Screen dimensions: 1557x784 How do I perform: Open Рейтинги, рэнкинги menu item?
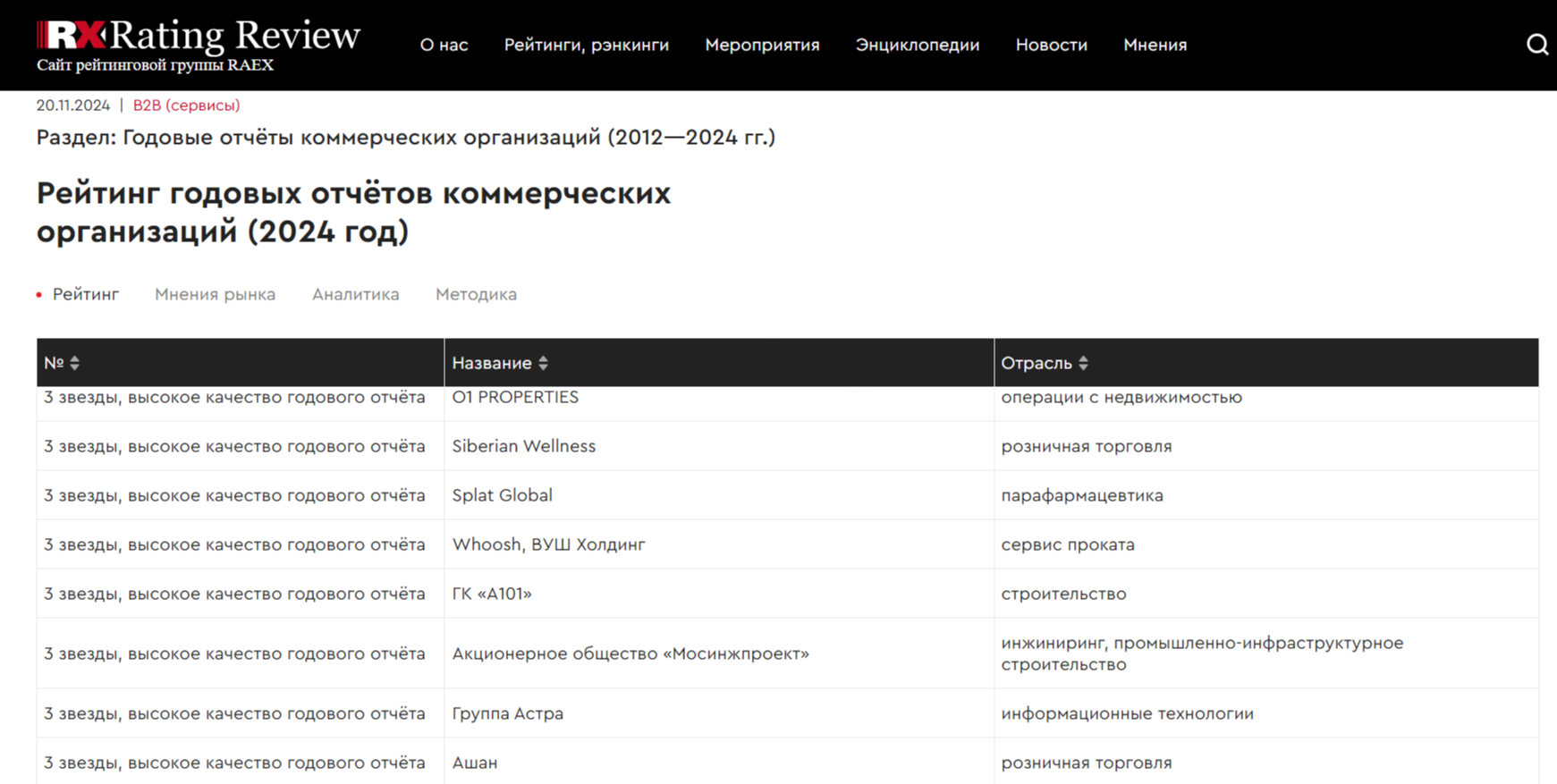click(x=587, y=45)
